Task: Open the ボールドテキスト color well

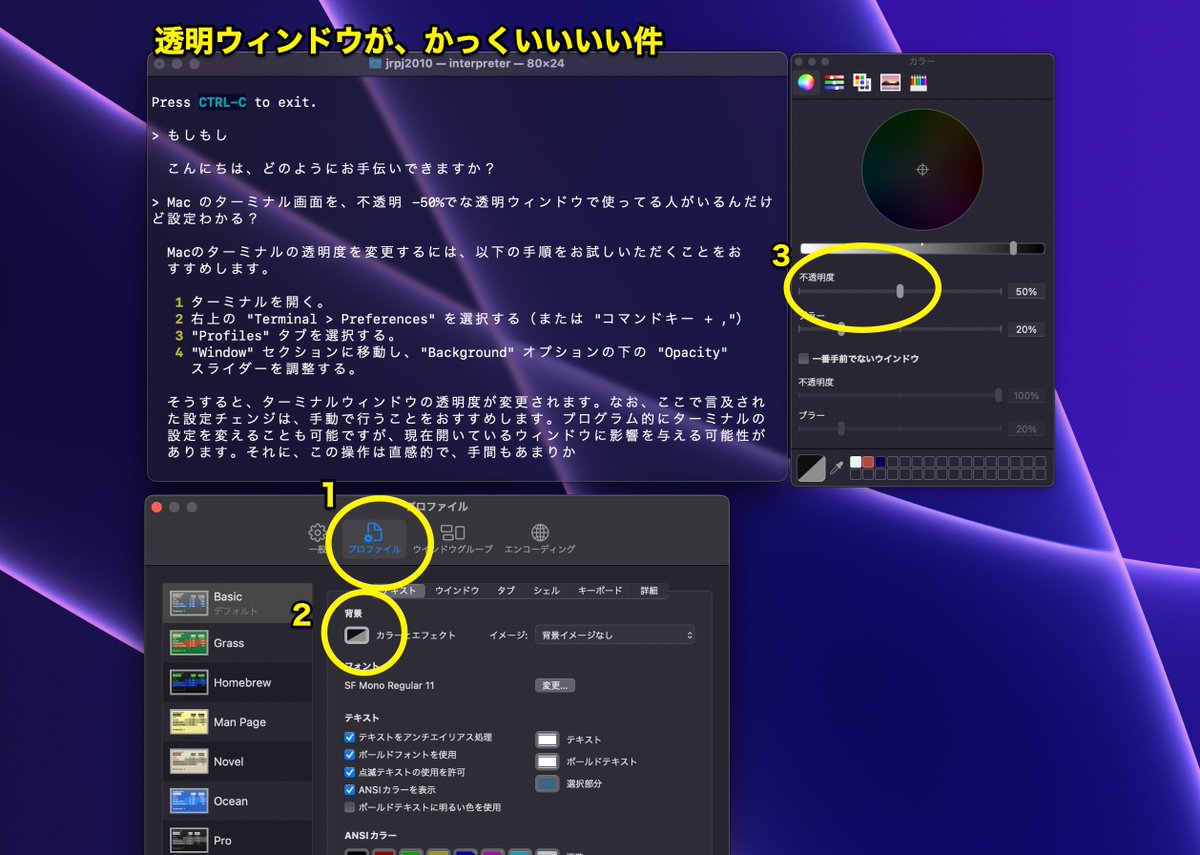Action: click(x=547, y=761)
